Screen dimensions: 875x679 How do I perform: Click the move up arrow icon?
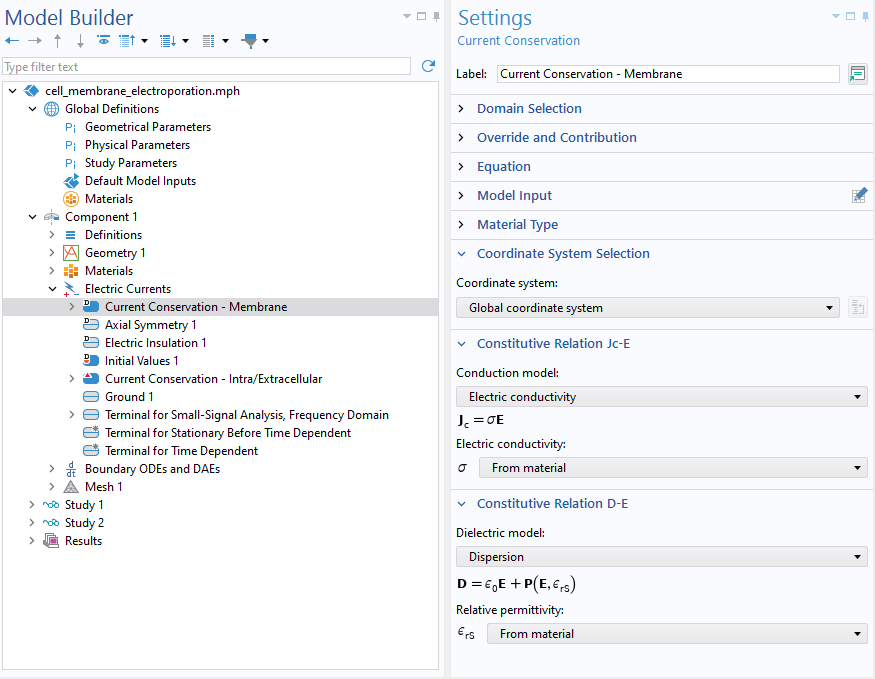[57, 41]
